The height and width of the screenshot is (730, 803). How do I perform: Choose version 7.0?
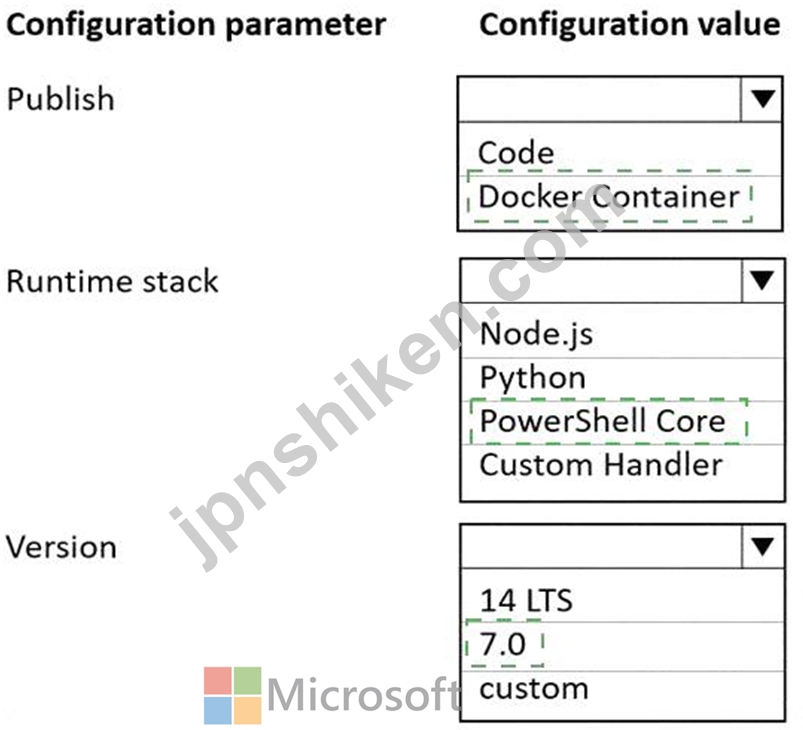tap(502, 644)
